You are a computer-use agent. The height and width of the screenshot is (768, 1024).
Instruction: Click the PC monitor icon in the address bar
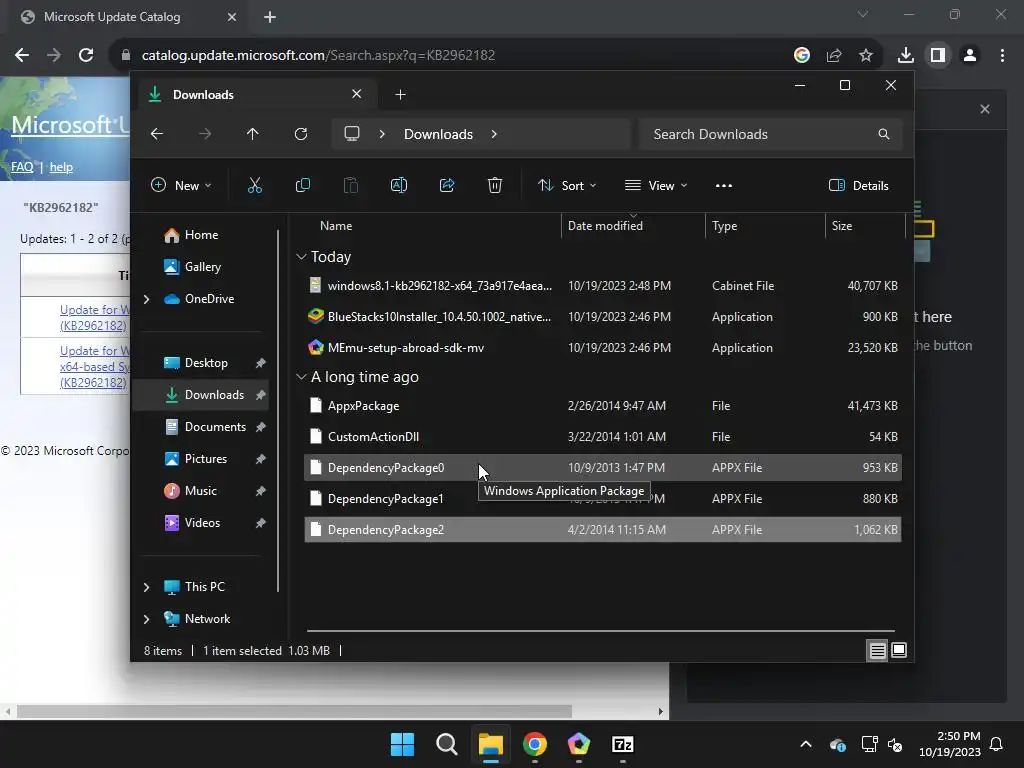(x=352, y=134)
